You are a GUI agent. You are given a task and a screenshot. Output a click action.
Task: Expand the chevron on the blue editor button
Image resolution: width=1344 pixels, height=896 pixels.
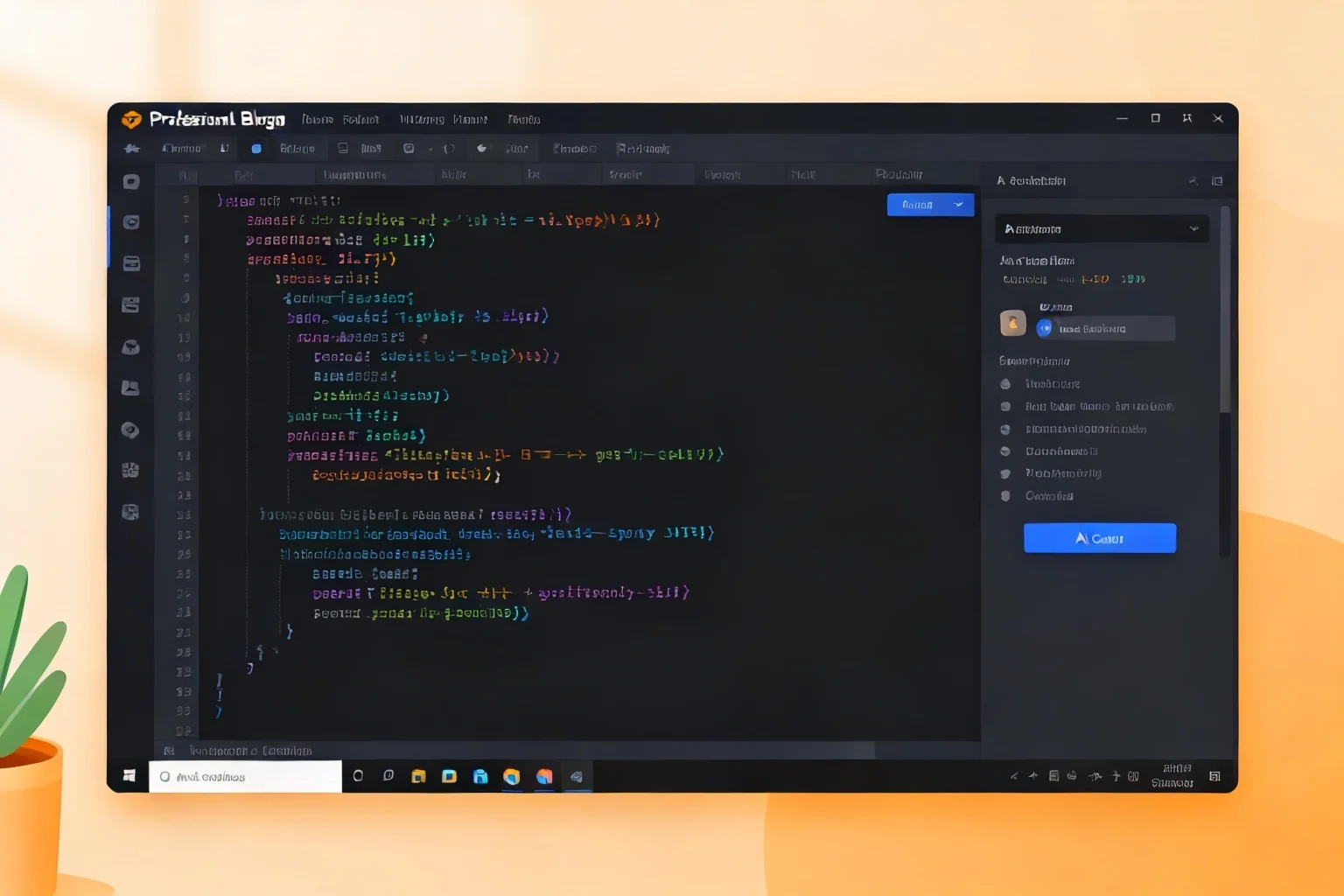pyautogui.click(x=959, y=205)
